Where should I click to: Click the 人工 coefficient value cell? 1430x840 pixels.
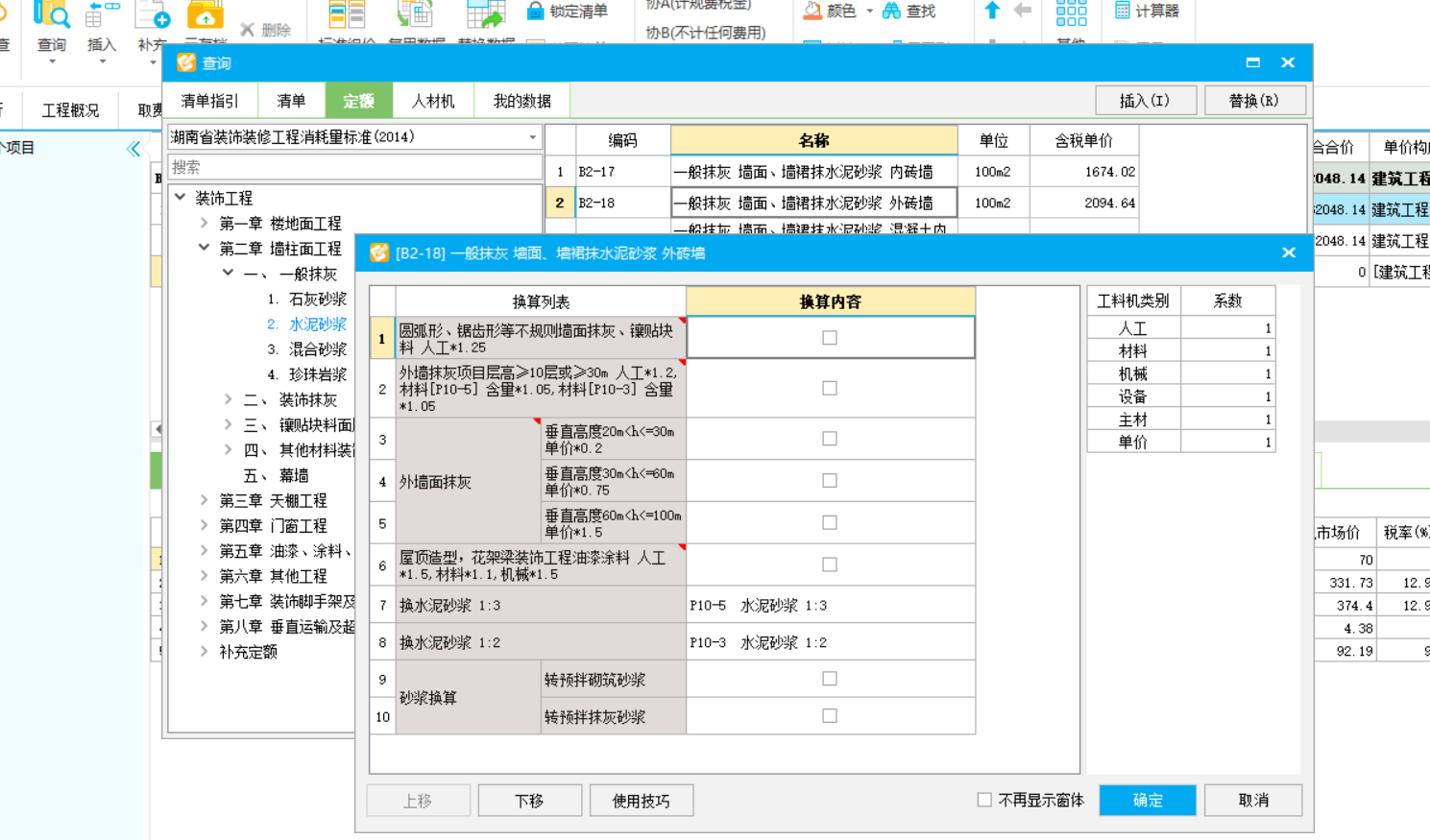(x=1227, y=328)
